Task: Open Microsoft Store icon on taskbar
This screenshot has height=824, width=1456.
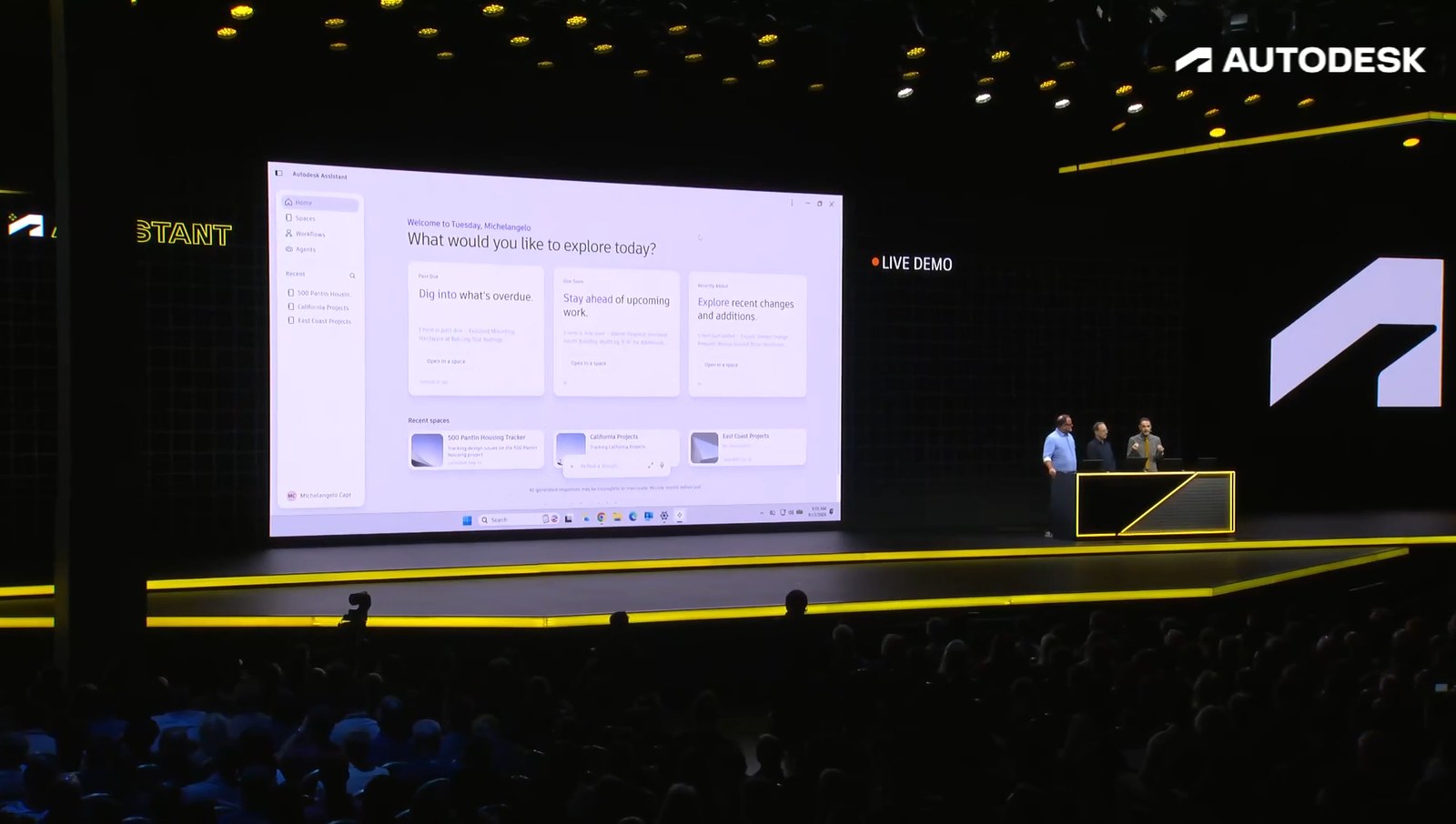Action: 648,517
